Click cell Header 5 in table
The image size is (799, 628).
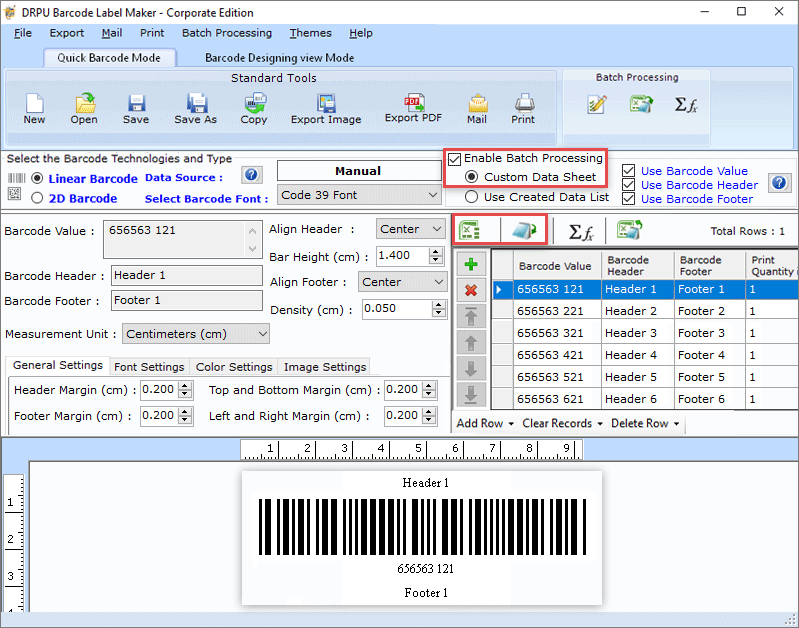(x=637, y=377)
